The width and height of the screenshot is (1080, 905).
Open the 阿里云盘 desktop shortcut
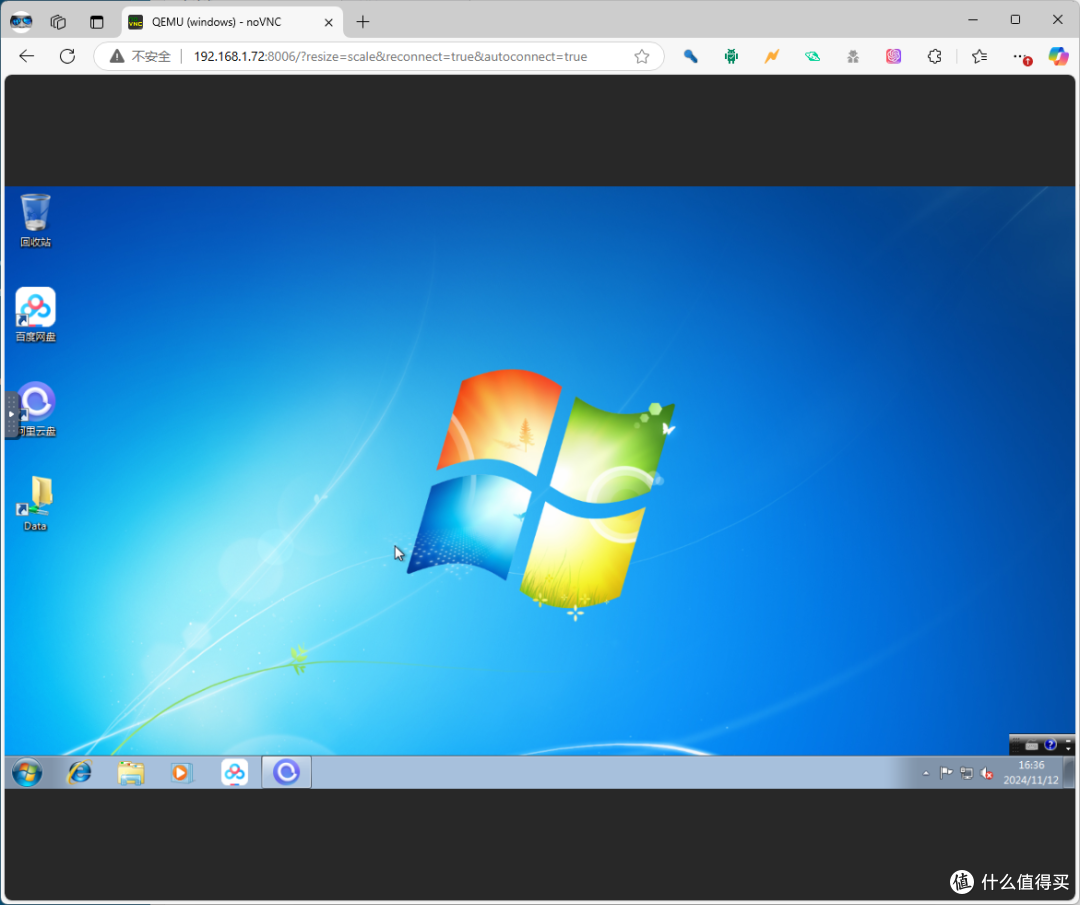tap(37, 409)
